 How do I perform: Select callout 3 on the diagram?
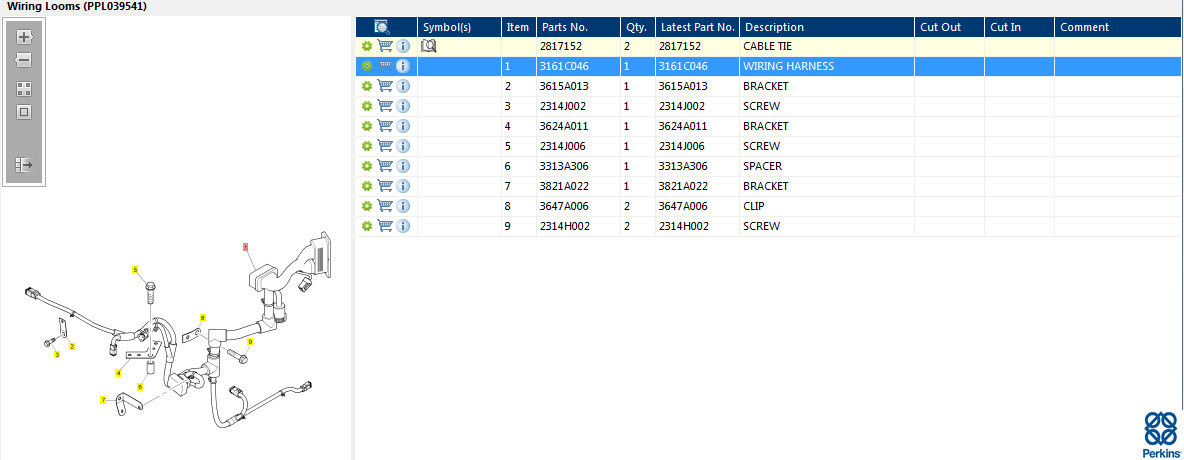tap(57, 354)
